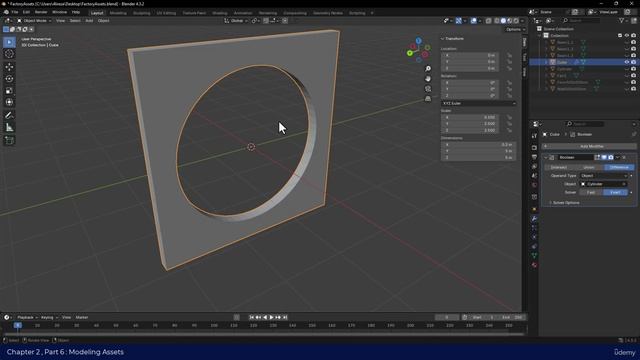This screenshot has height=360, width=640.
Task: Activate the Rotate tool
Action: tap(9, 78)
